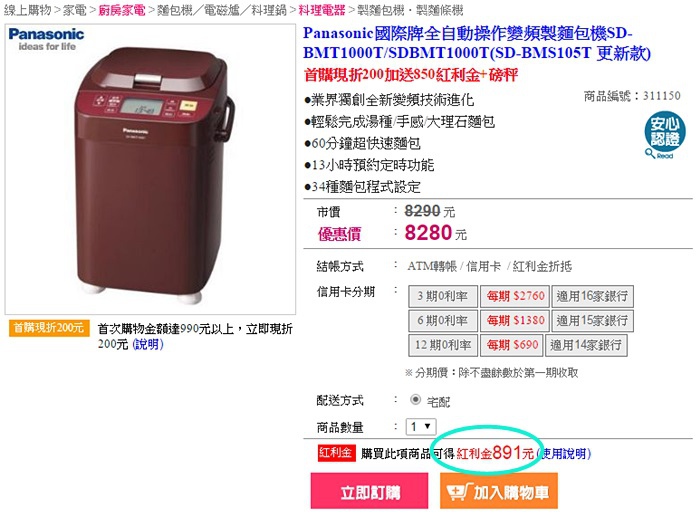Click the magnifier Read icon under the badge

tap(659, 154)
